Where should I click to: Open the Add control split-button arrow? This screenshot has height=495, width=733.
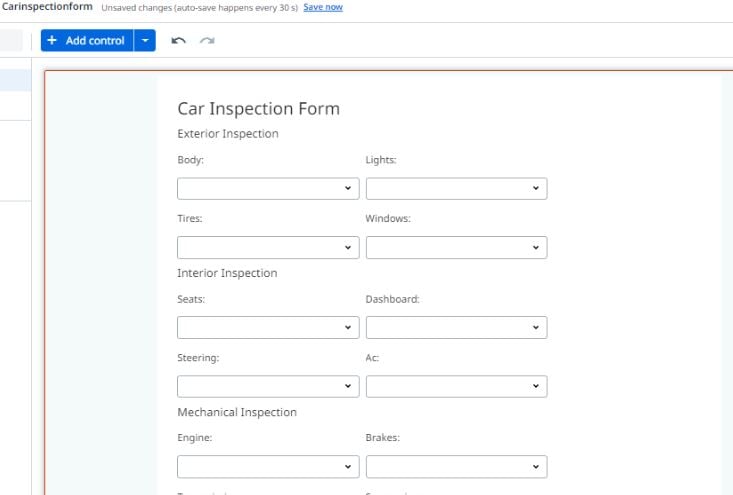point(145,41)
